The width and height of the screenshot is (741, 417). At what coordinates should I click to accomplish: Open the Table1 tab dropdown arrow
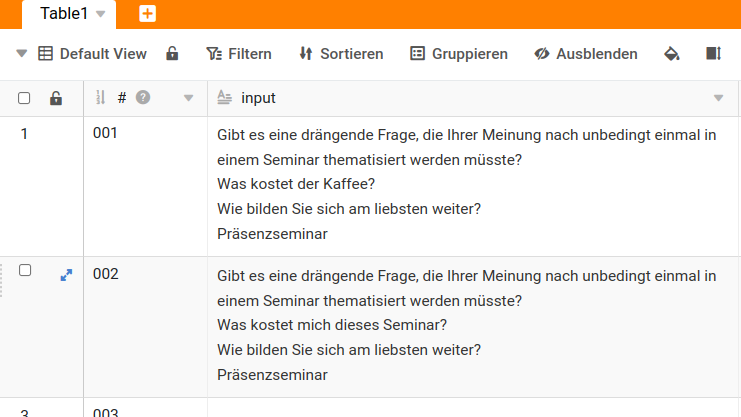(100, 14)
